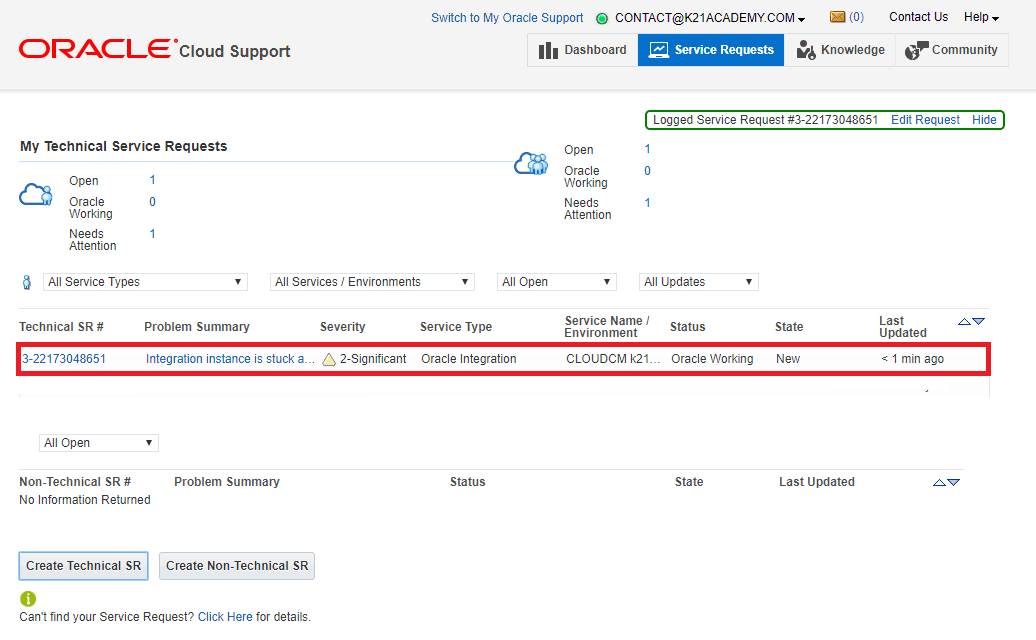This screenshot has height=640, width=1036.
Task: Click the technical requests cloud icon
Action: click(x=35, y=195)
